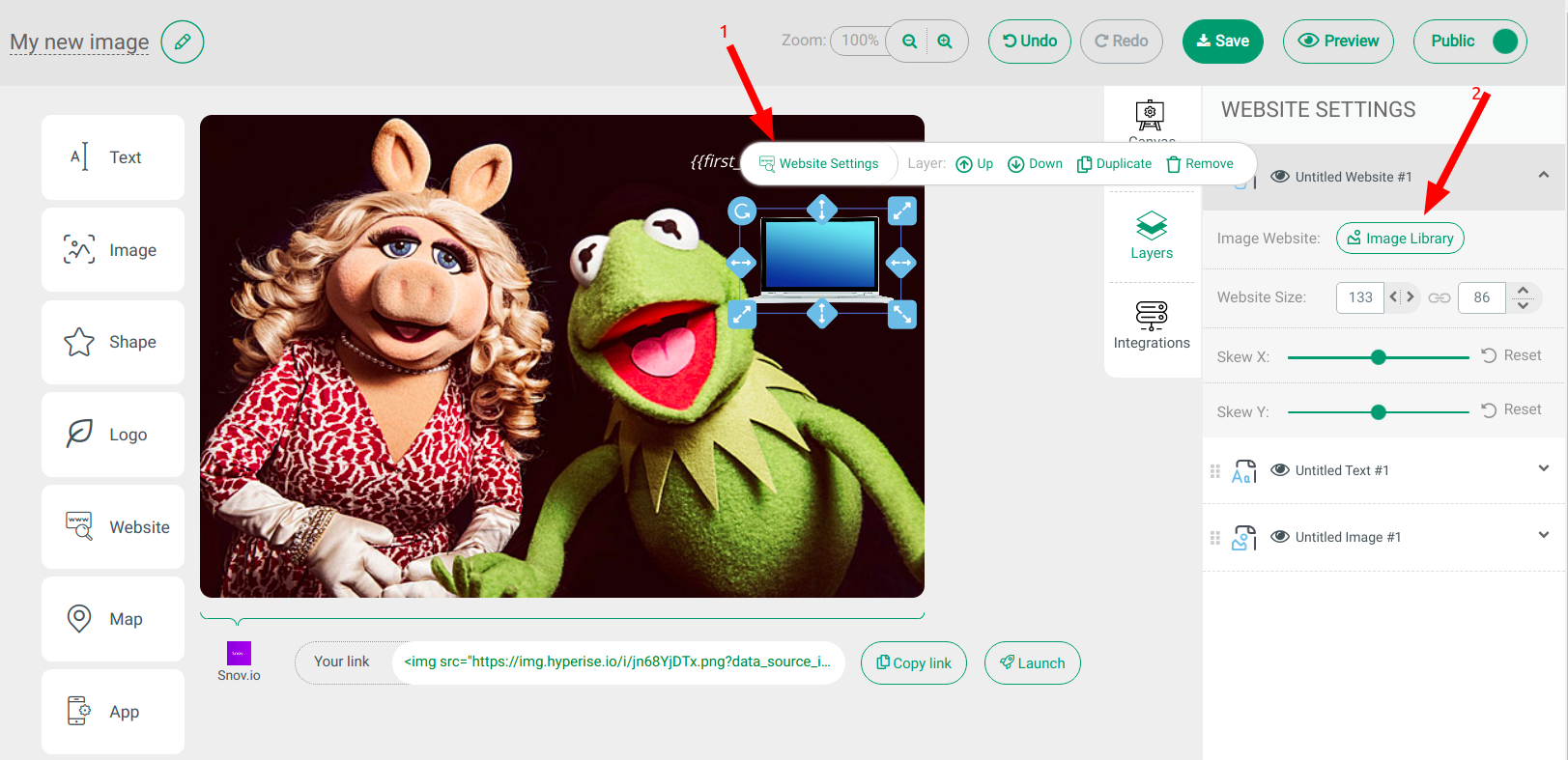The height and width of the screenshot is (760, 1568).
Task: Move layer Up
Action: coord(974,164)
